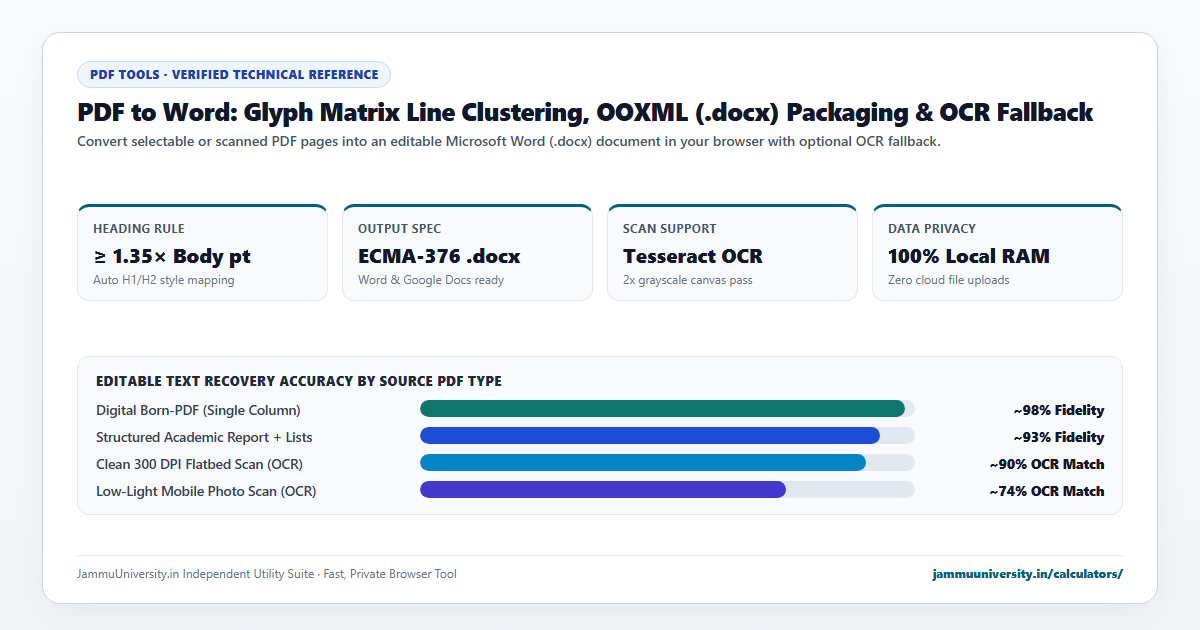Click the '~74% OCR Match' value
The width and height of the screenshot is (1200, 630).
click(x=1047, y=491)
